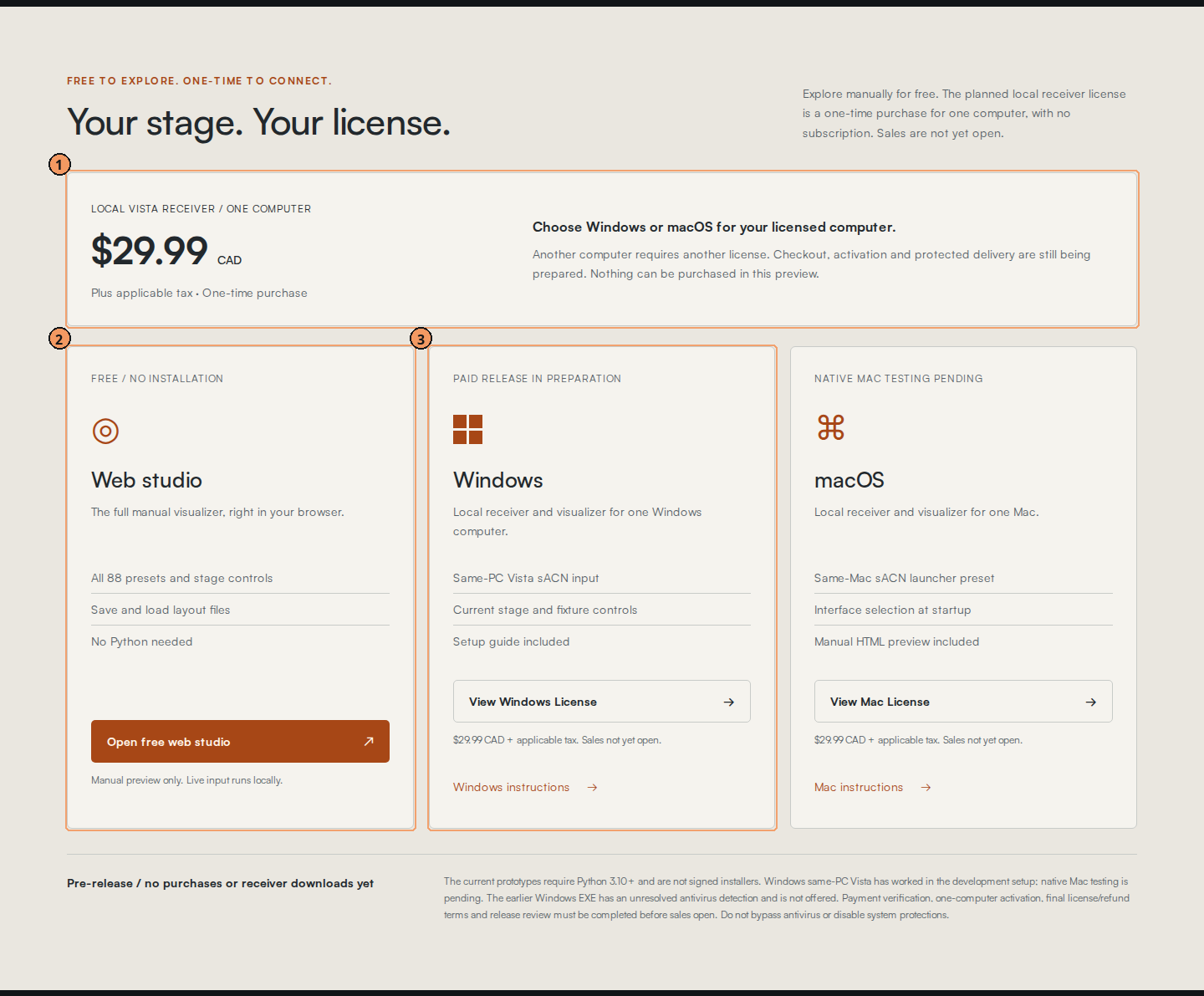The image size is (1204, 996).
Task: Click the Web studio target icon
Action: 105,431
